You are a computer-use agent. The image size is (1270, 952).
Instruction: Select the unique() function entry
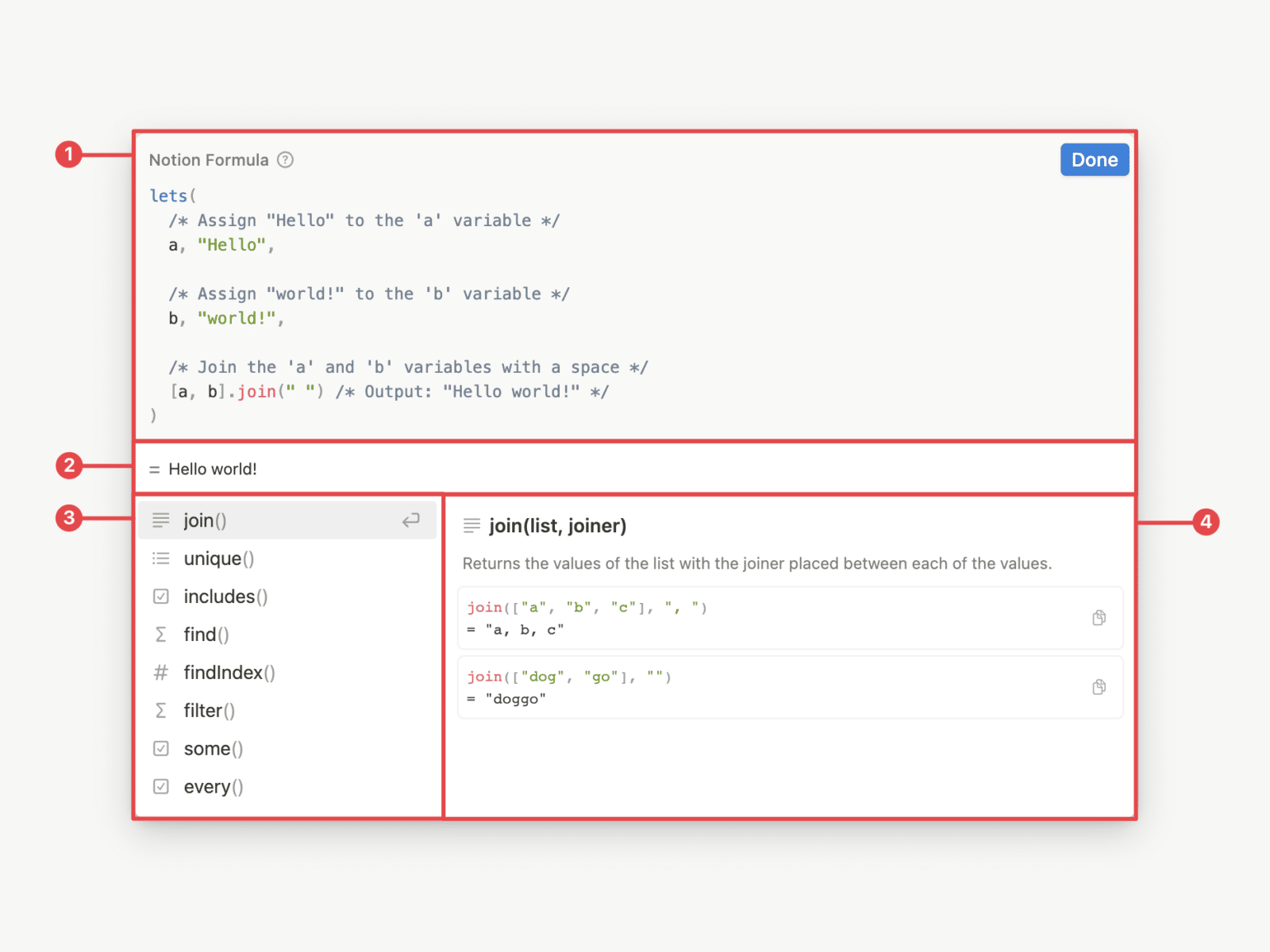pos(218,559)
